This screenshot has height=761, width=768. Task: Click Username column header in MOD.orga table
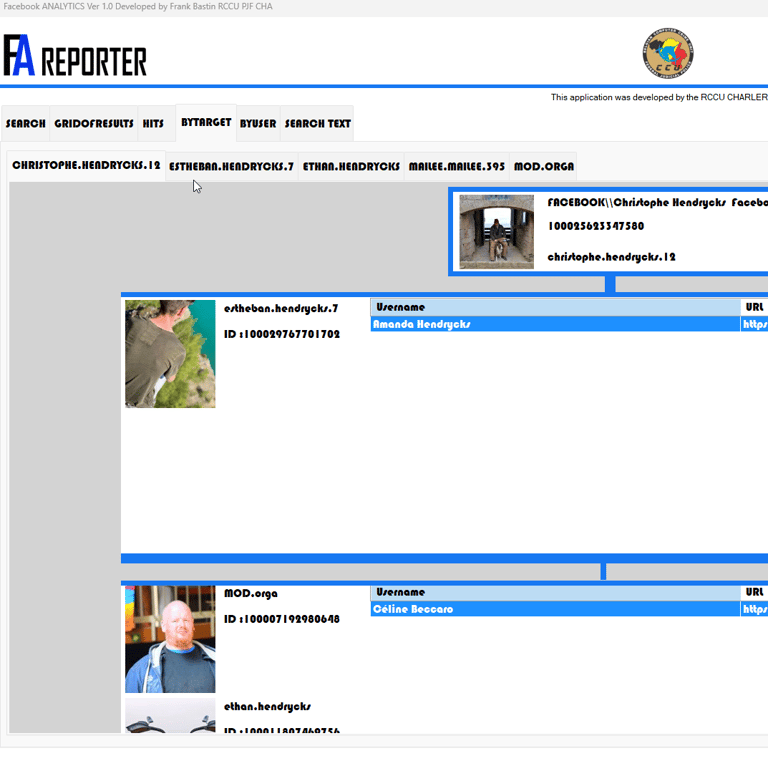tap(555, 593)
